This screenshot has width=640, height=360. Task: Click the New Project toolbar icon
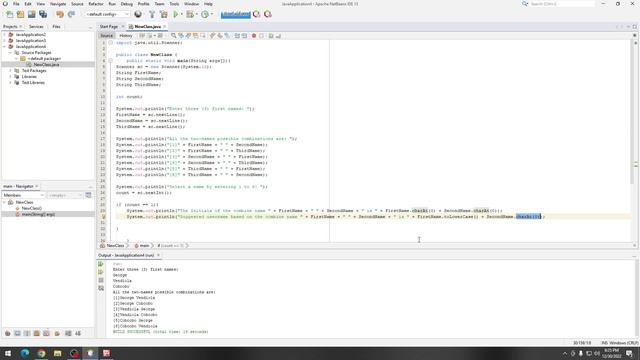point(20,14)
